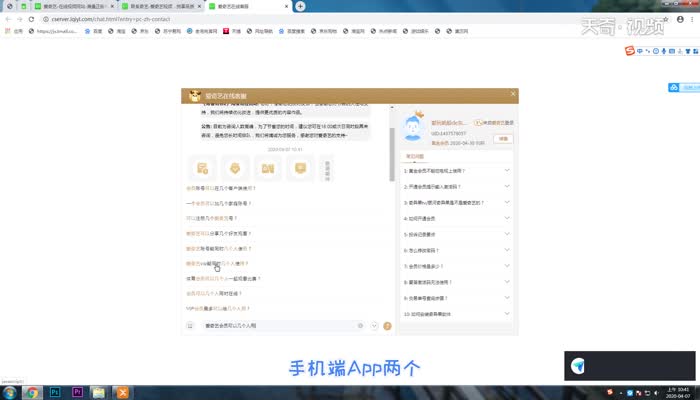The width and height of the screenshot is (700, 400).
Task: Click the circled down-arrow next to the input
Action: (374, 326)
